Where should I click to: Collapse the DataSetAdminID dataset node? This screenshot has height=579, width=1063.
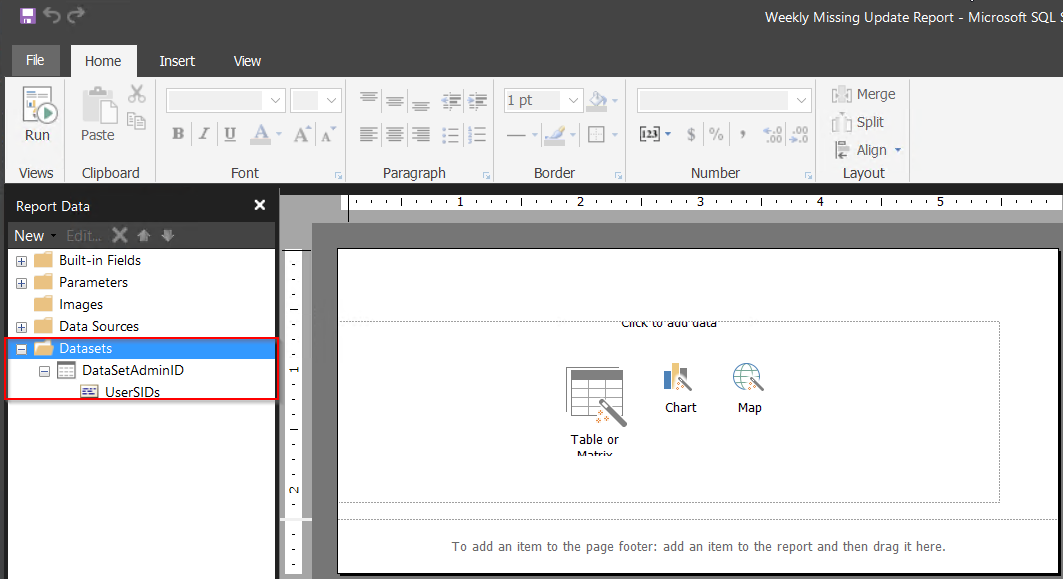[x=44, y=371]
